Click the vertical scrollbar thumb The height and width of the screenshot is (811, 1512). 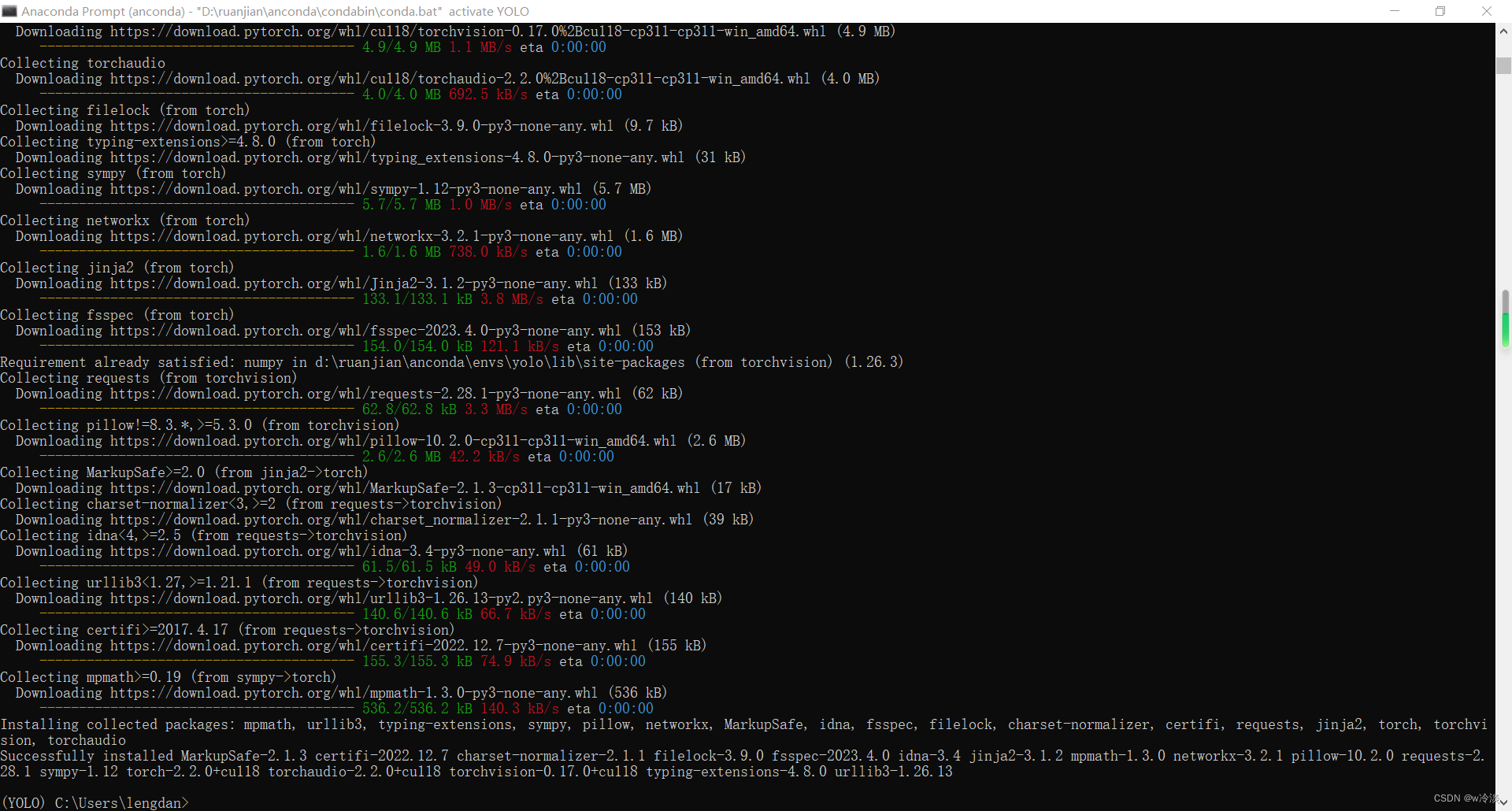(1503, 66)
